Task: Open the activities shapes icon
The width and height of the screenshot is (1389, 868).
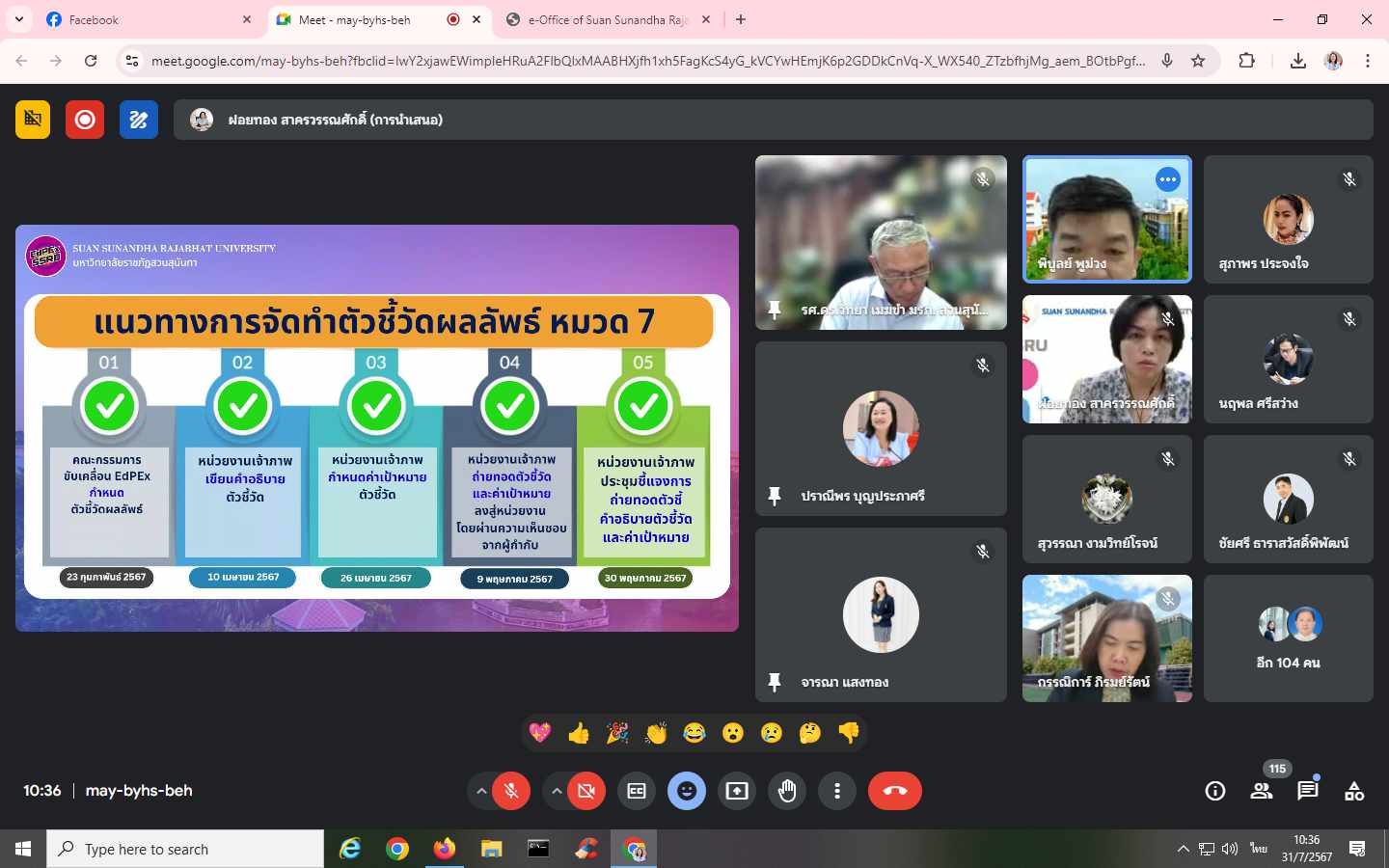Action: tap(1354, 791)
